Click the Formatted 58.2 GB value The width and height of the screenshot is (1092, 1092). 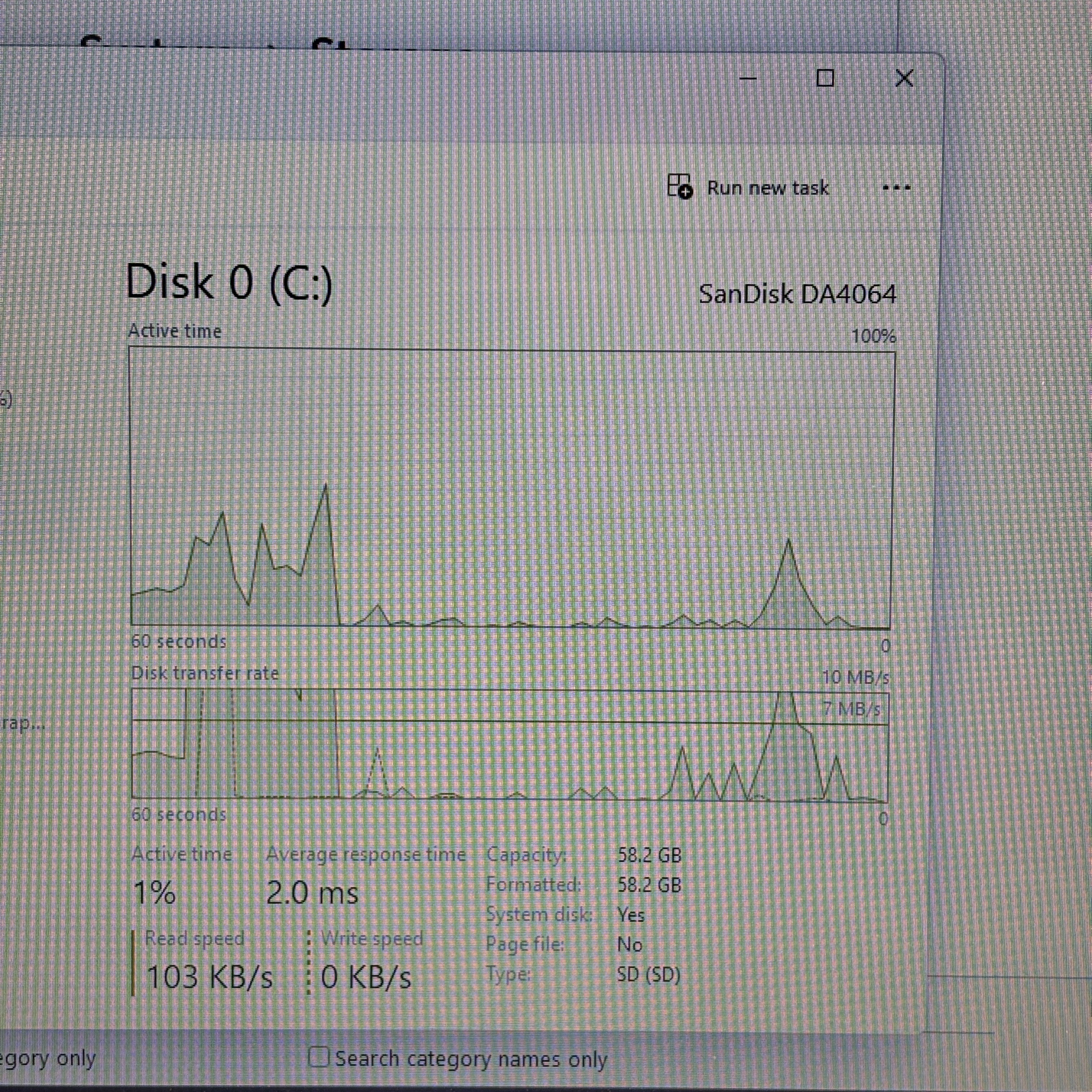coord(649,885)
